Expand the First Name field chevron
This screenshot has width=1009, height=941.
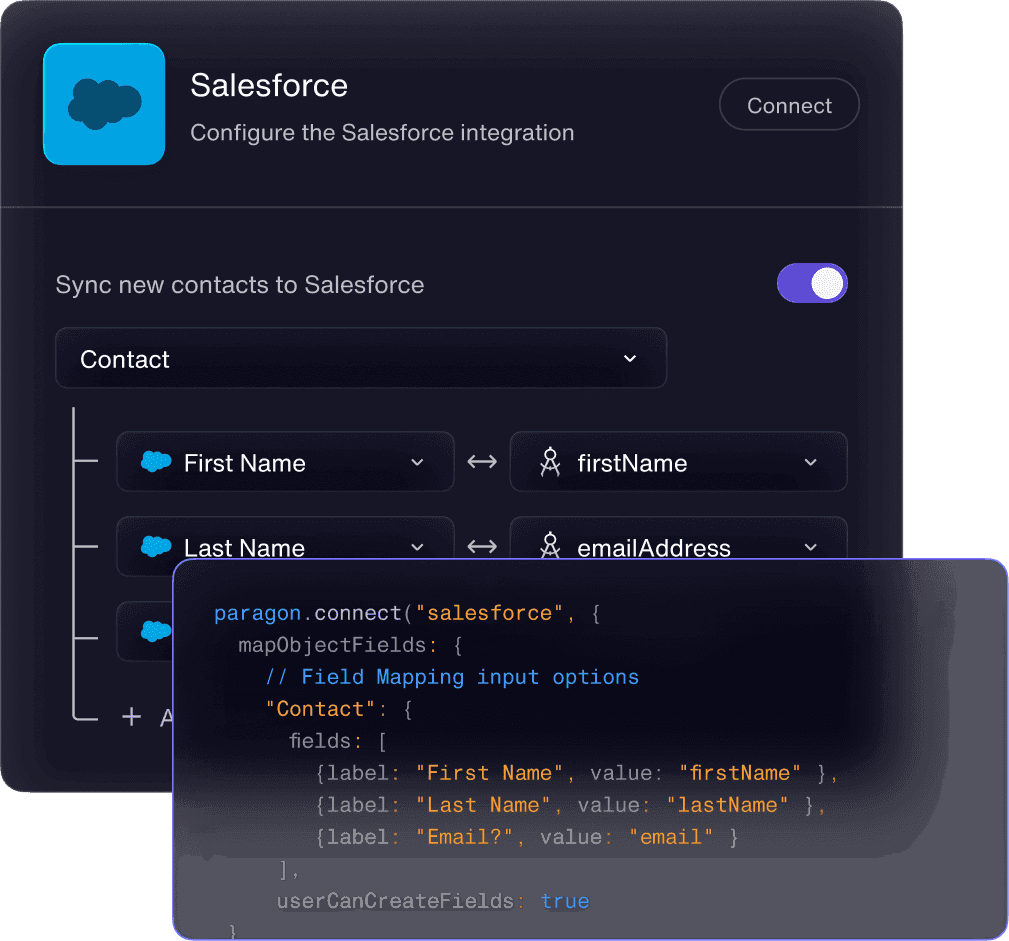(418, 462)
